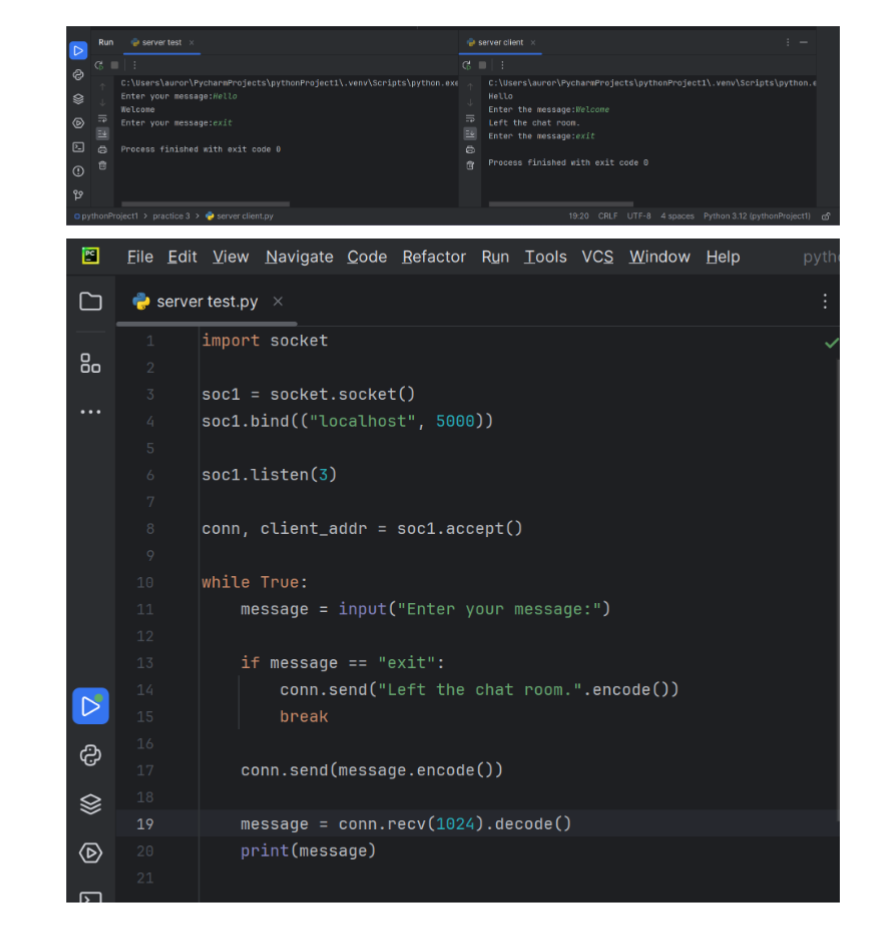Toggle soft-wrap in server client console

(x=471, y=118)
